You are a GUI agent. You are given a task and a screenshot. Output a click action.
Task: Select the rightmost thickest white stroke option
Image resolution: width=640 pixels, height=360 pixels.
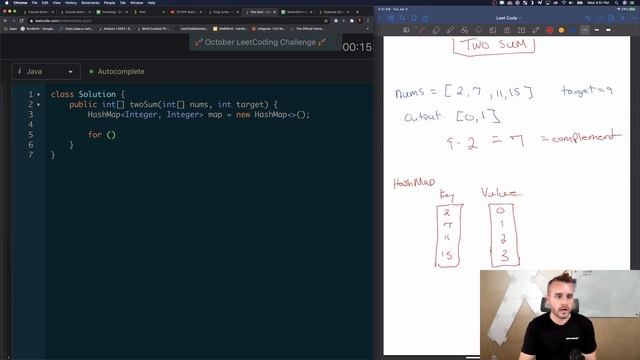tap(608, 30)
